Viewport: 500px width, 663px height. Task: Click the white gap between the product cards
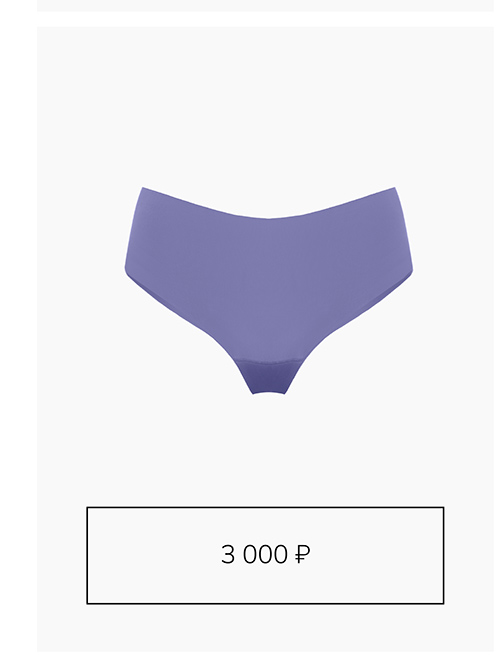(265, 19)
